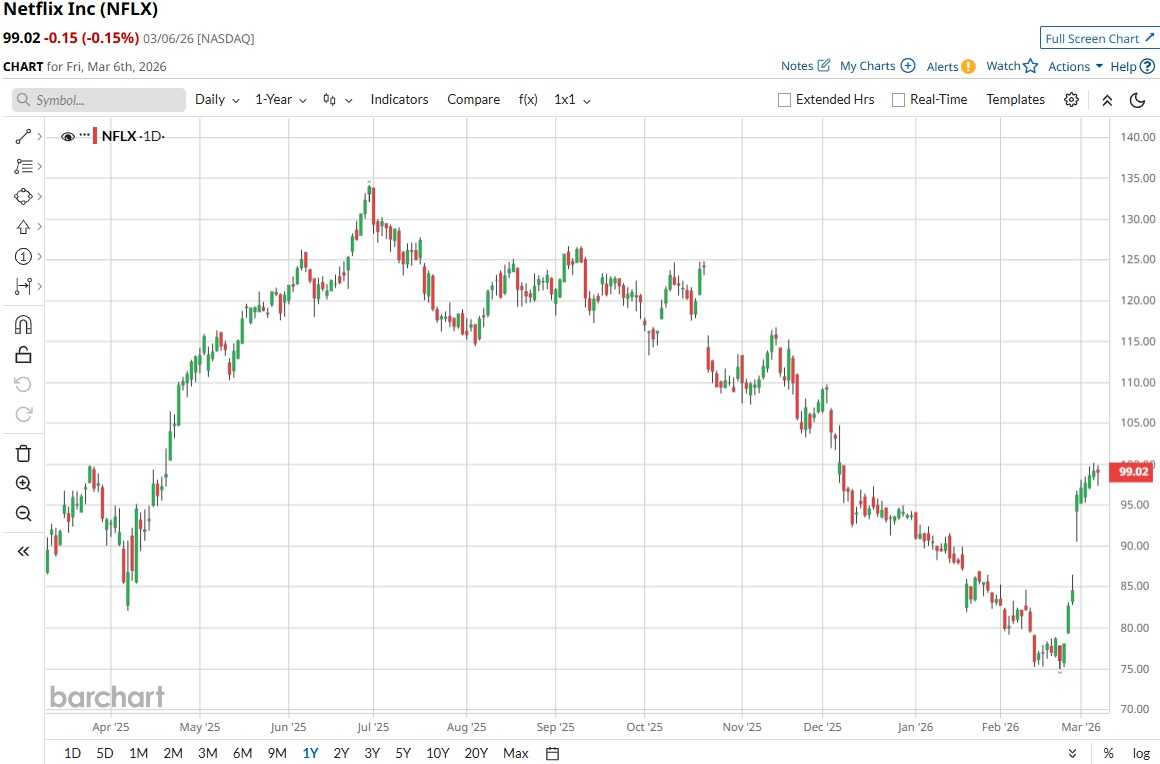Select the trend line drawing tool
This screenshot has height=764, width=1160.
(x=24, y=136)
